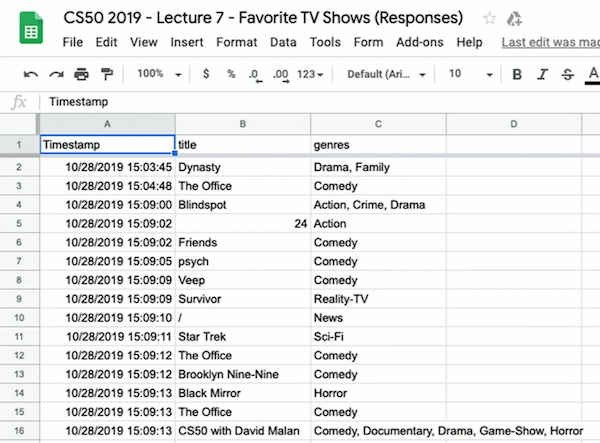Screen dimensions: 600x443
Task: Select the Paint format roller tool
Action: [106, 74]
